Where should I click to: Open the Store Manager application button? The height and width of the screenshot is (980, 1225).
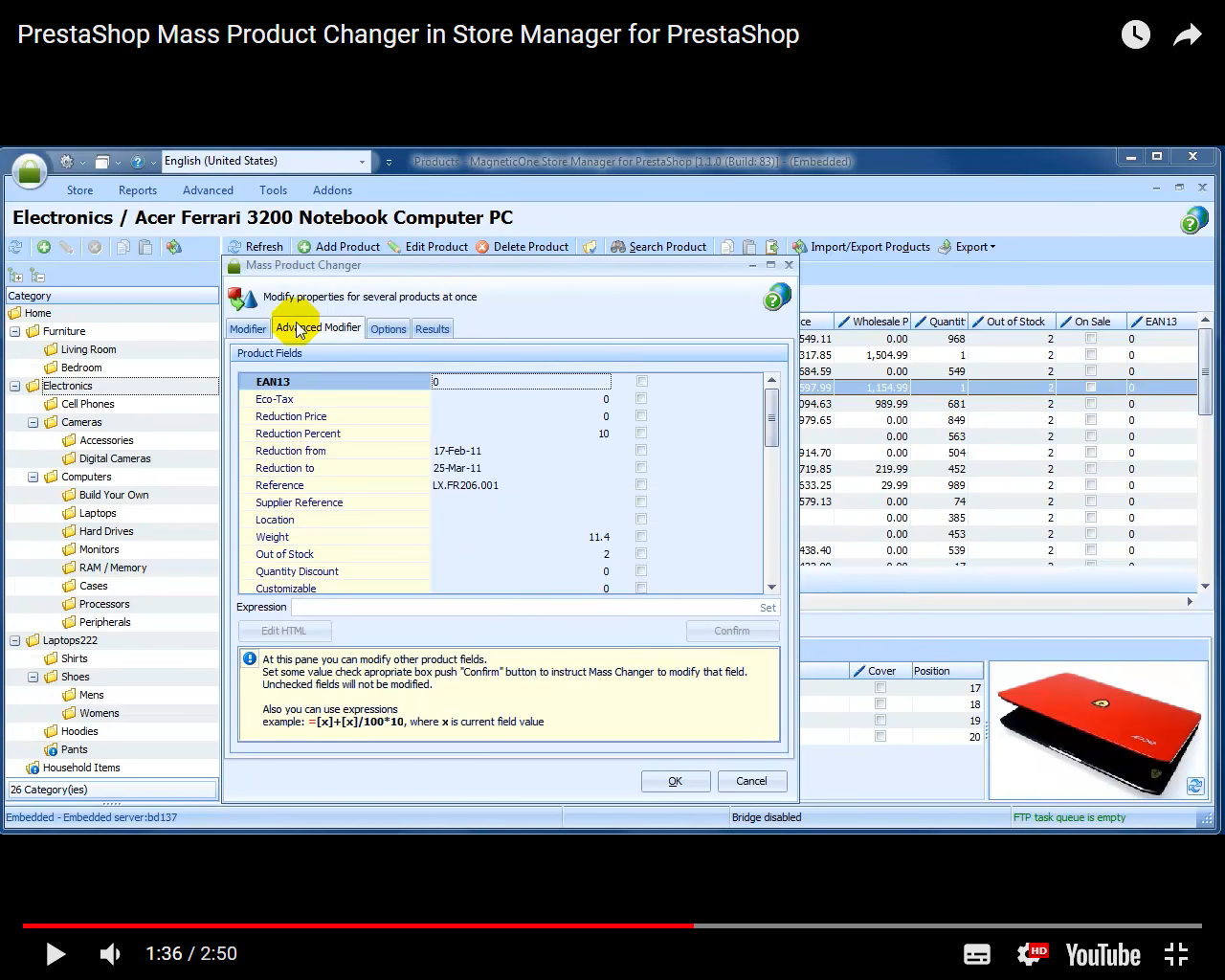click(30, 170)
